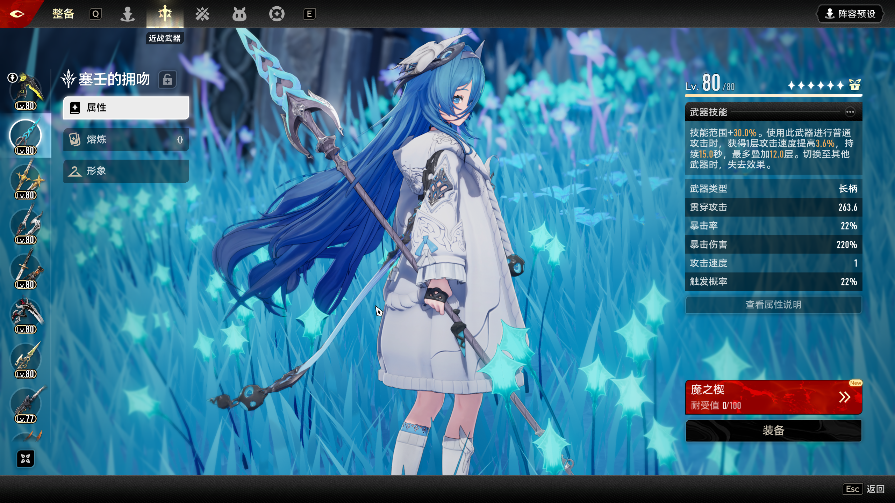Expand the 武器技能 details with the ellipsis
Image resolution: width=895 pixels, height=503 pixels.
click(850, 112)
